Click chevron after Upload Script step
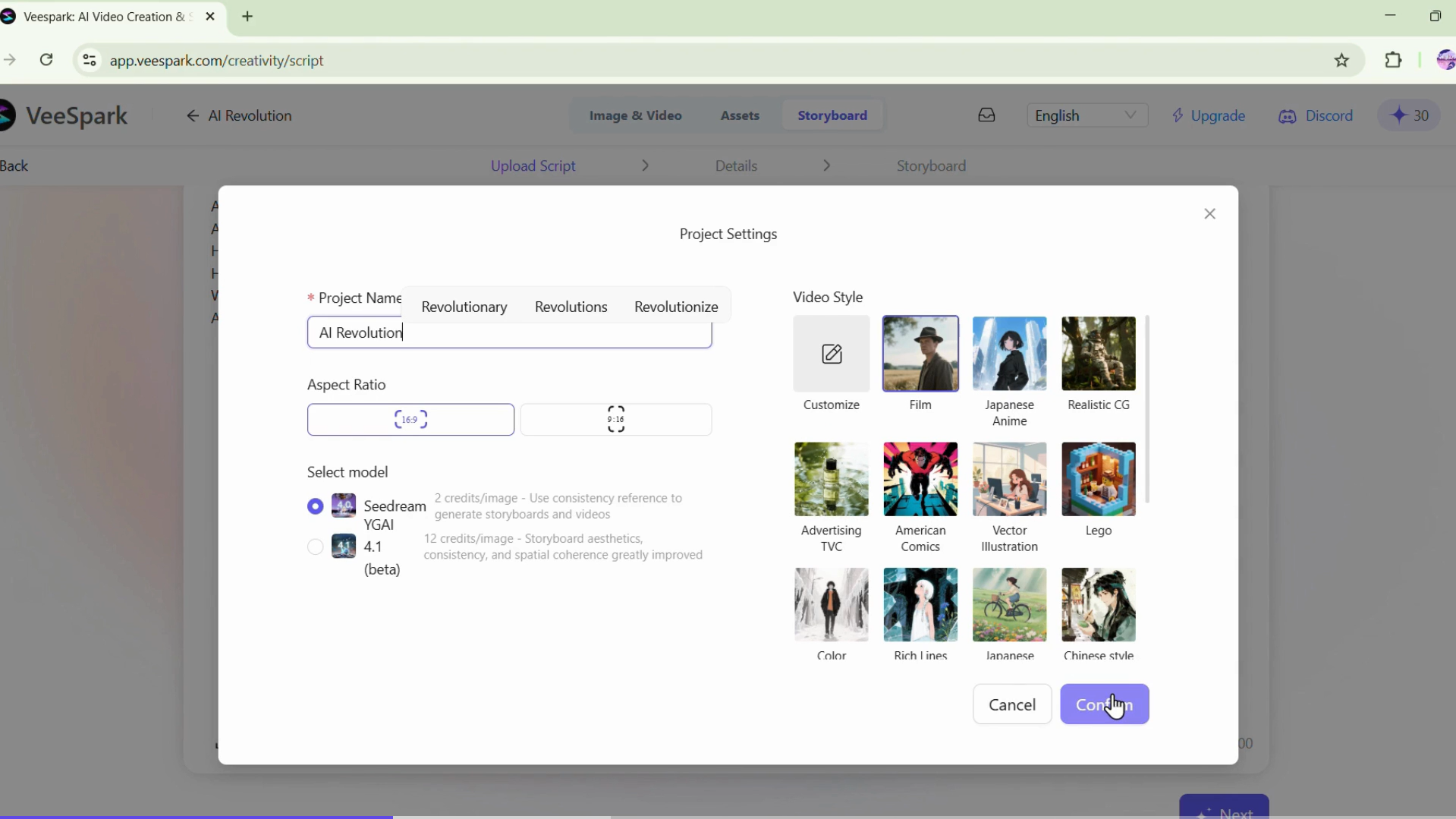 click(645, 165)
